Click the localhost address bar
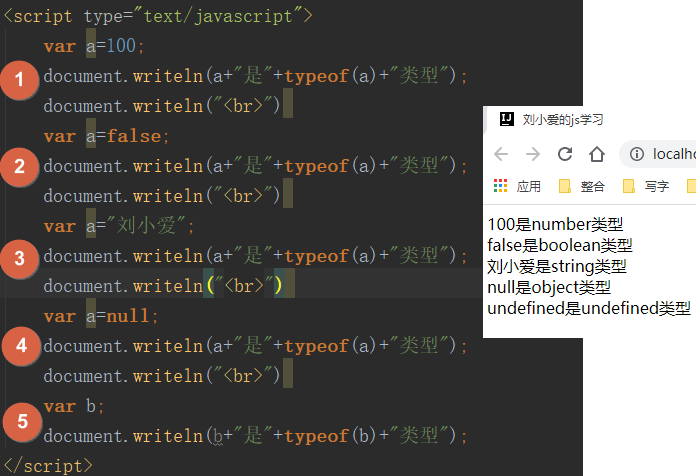This screenshot has width=696, height=476. click(658, 154)
